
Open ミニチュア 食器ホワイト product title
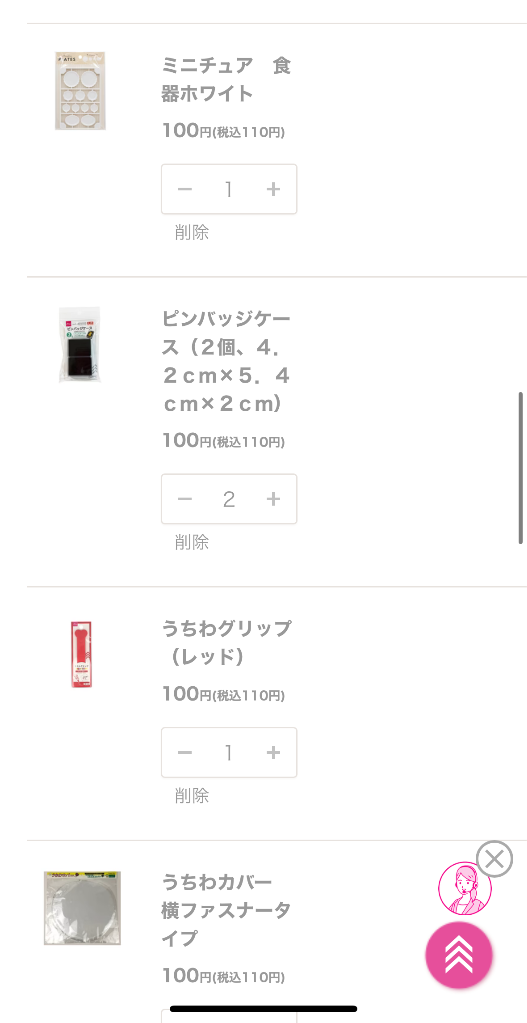tap(226, 80)
